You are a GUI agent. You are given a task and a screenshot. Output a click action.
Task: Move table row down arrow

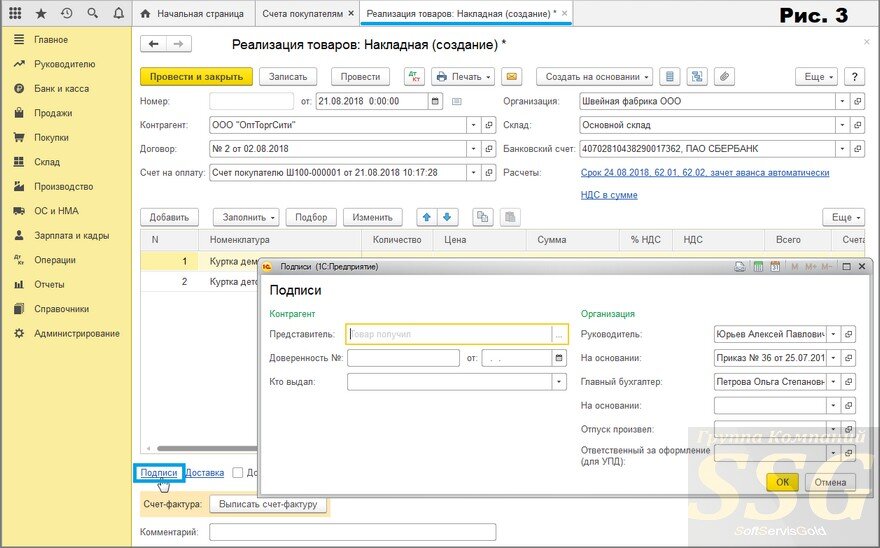click(447, 217)
